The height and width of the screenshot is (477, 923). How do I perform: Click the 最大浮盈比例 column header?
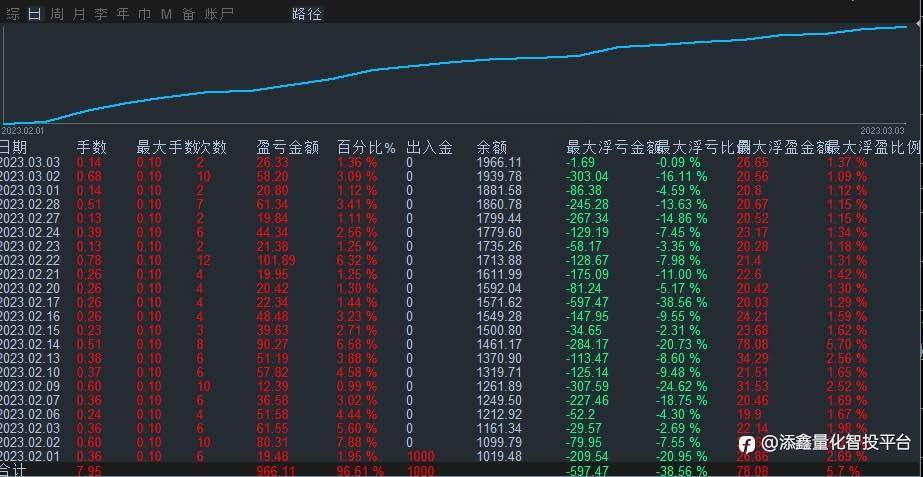[873, 147]
